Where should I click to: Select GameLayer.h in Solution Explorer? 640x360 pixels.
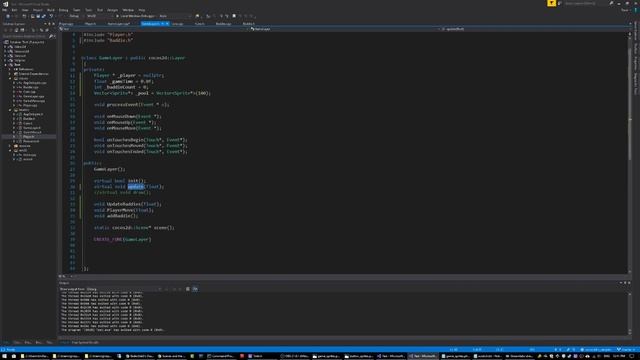pyautogui.click(x=31, y=128)
